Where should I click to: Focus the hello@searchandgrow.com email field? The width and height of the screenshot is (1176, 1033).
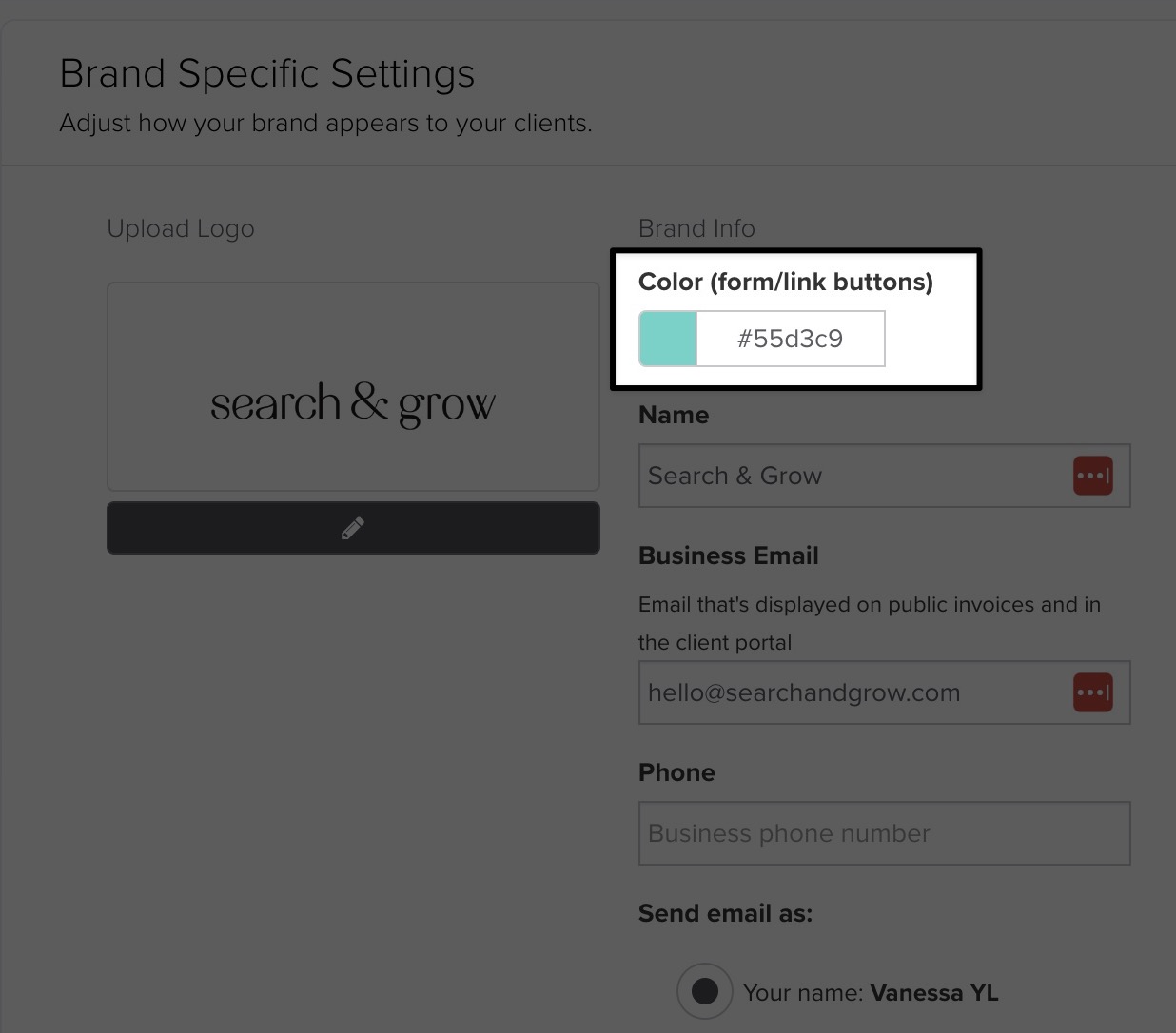(x=884, y=692)
